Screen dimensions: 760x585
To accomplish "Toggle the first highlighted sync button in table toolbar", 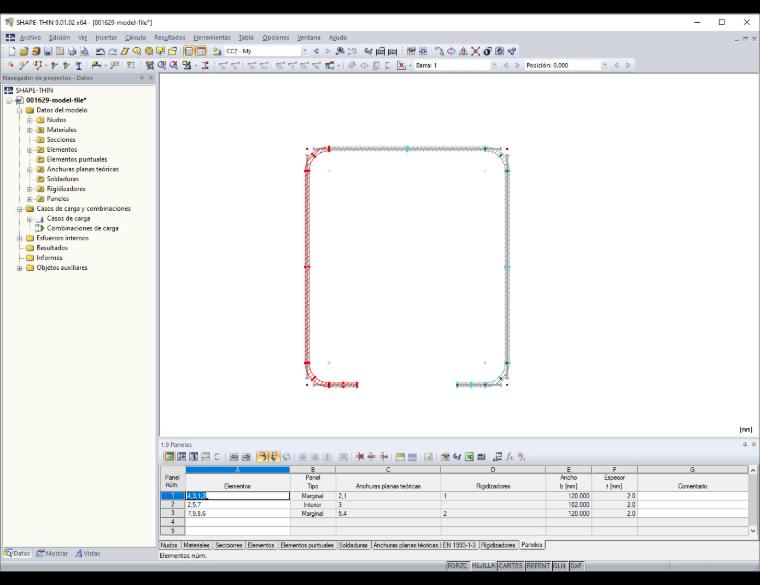I will point(262,457).
